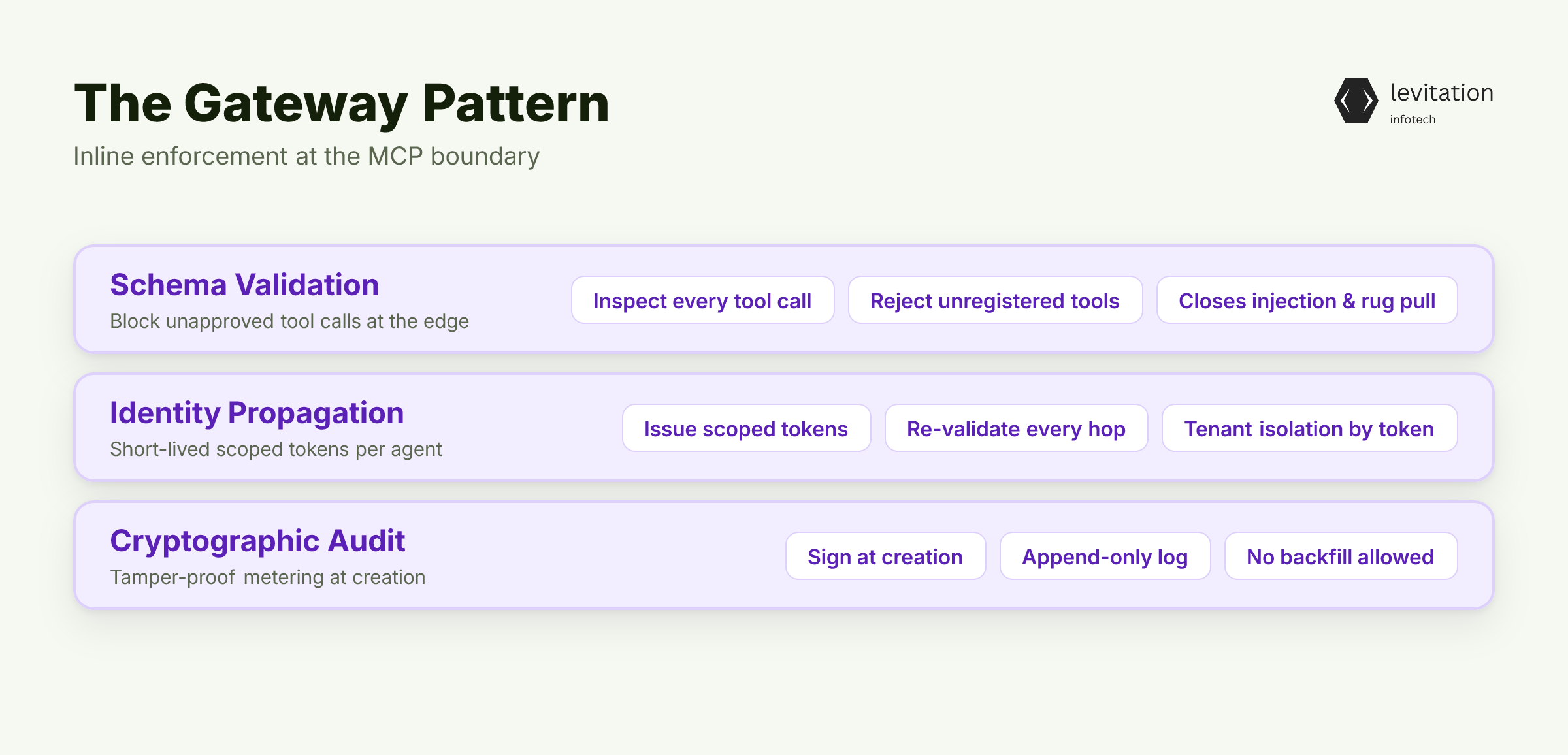Image resolution: width=1568 pixels, height=755 pixels.
Task: Click the Inline enforcement at the MCP boundary subtitle
Action: click(306, 156)
